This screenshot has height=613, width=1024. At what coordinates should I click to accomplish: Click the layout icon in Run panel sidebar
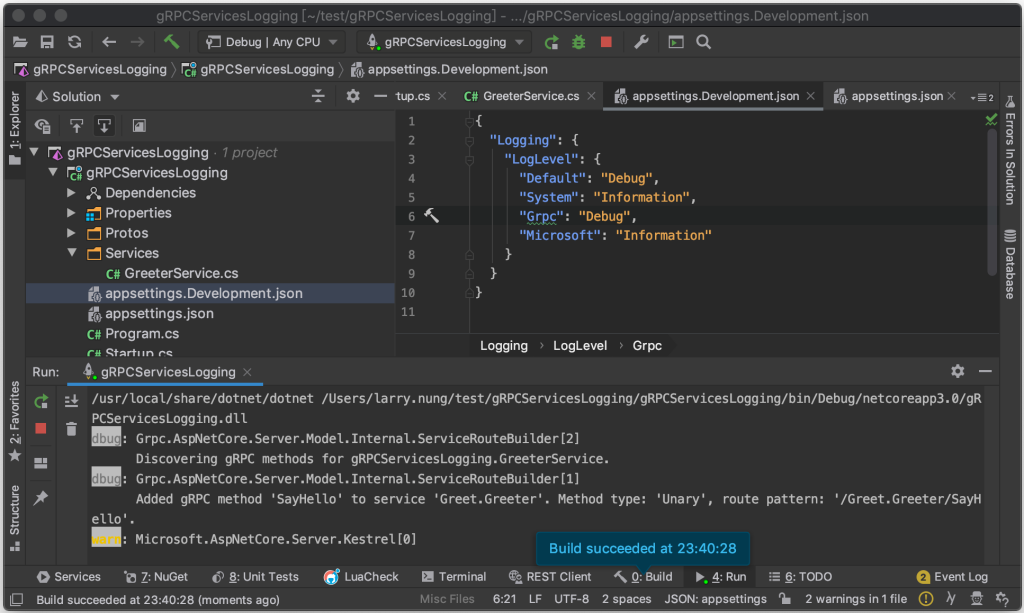pyautogui.click(x=40, y=463)
